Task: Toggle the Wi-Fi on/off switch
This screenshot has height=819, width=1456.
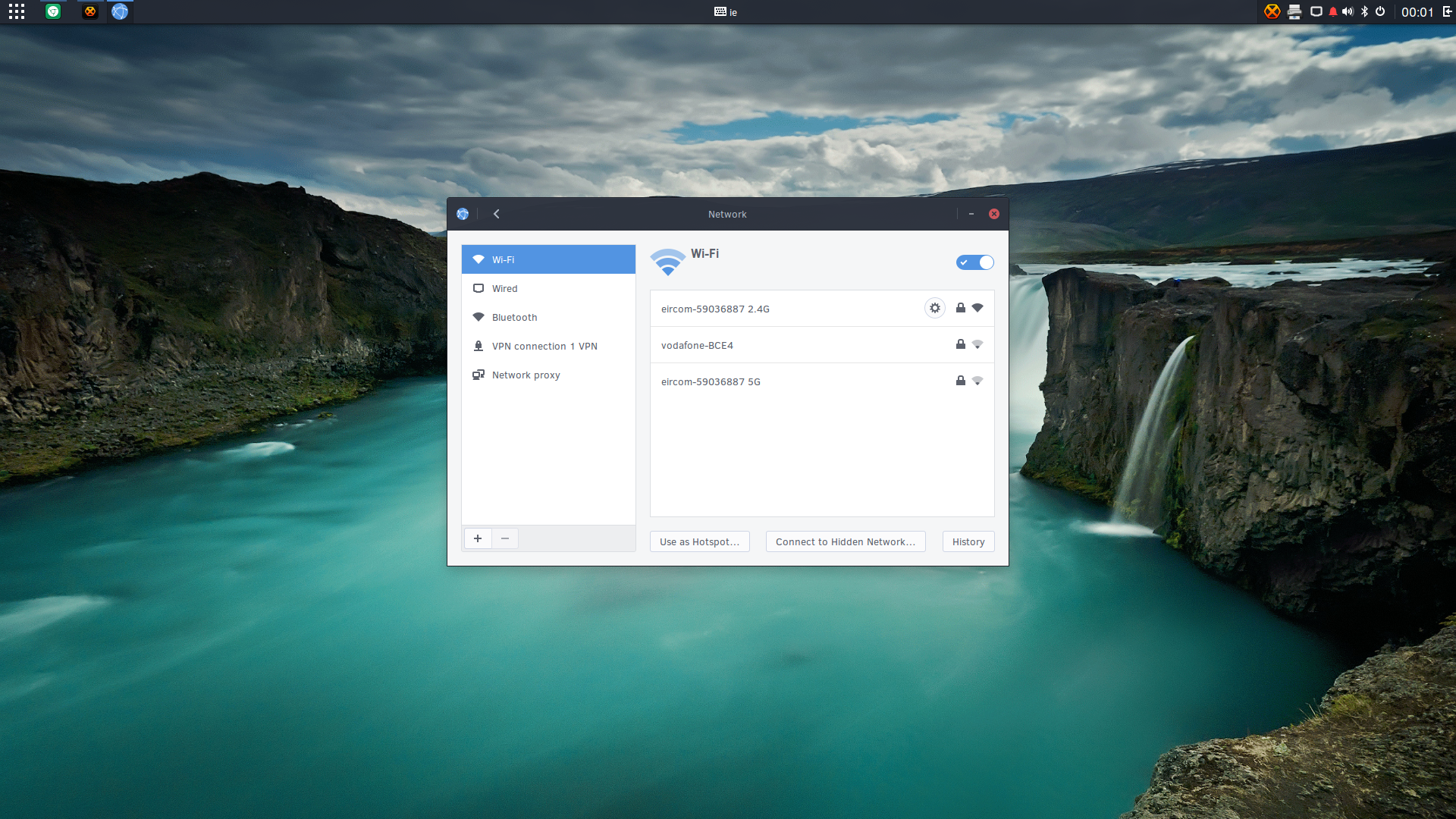Action: pos(974,262)
